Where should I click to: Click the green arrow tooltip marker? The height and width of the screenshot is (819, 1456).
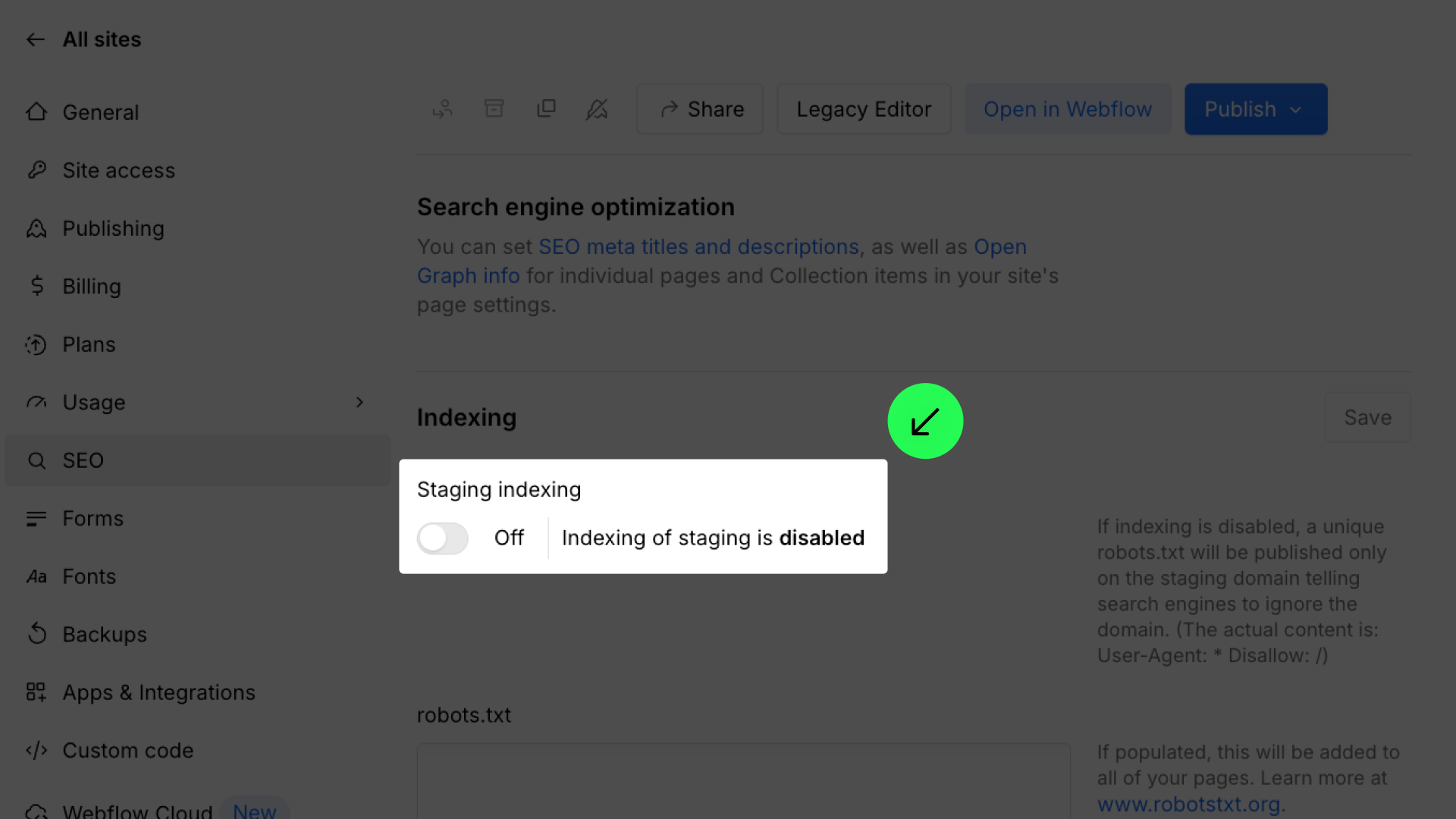(925, 421)
